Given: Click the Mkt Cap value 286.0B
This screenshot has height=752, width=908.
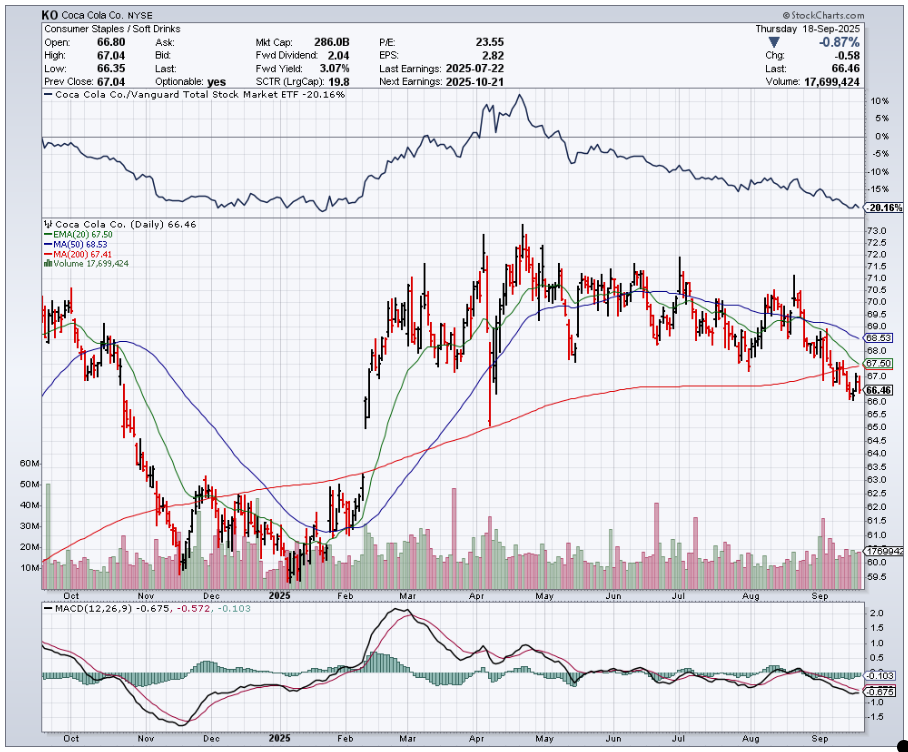Looking at the screenshot, I should (x=332, y=42).
